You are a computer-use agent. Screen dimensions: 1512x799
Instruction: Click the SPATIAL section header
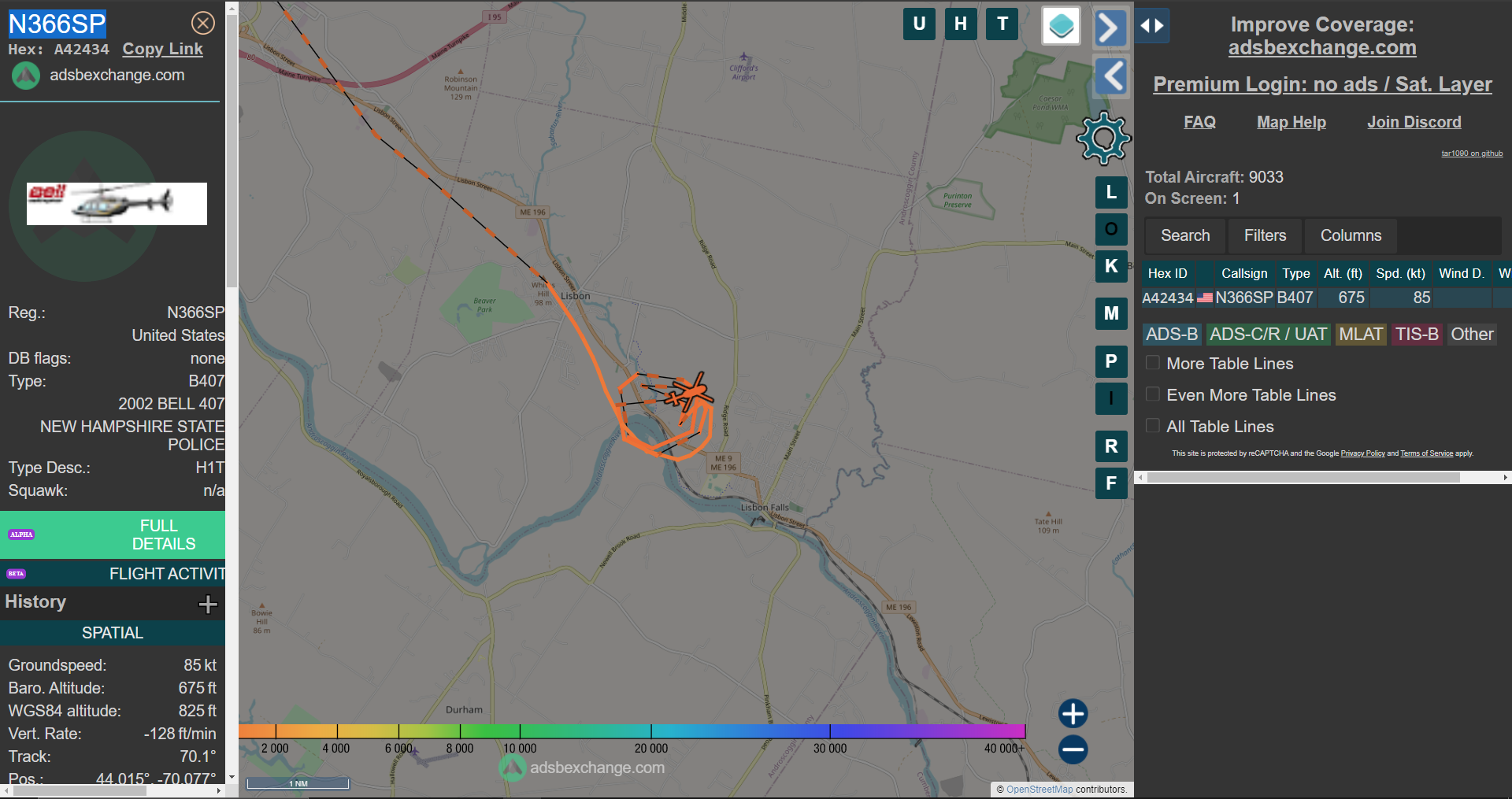[113, 633]
